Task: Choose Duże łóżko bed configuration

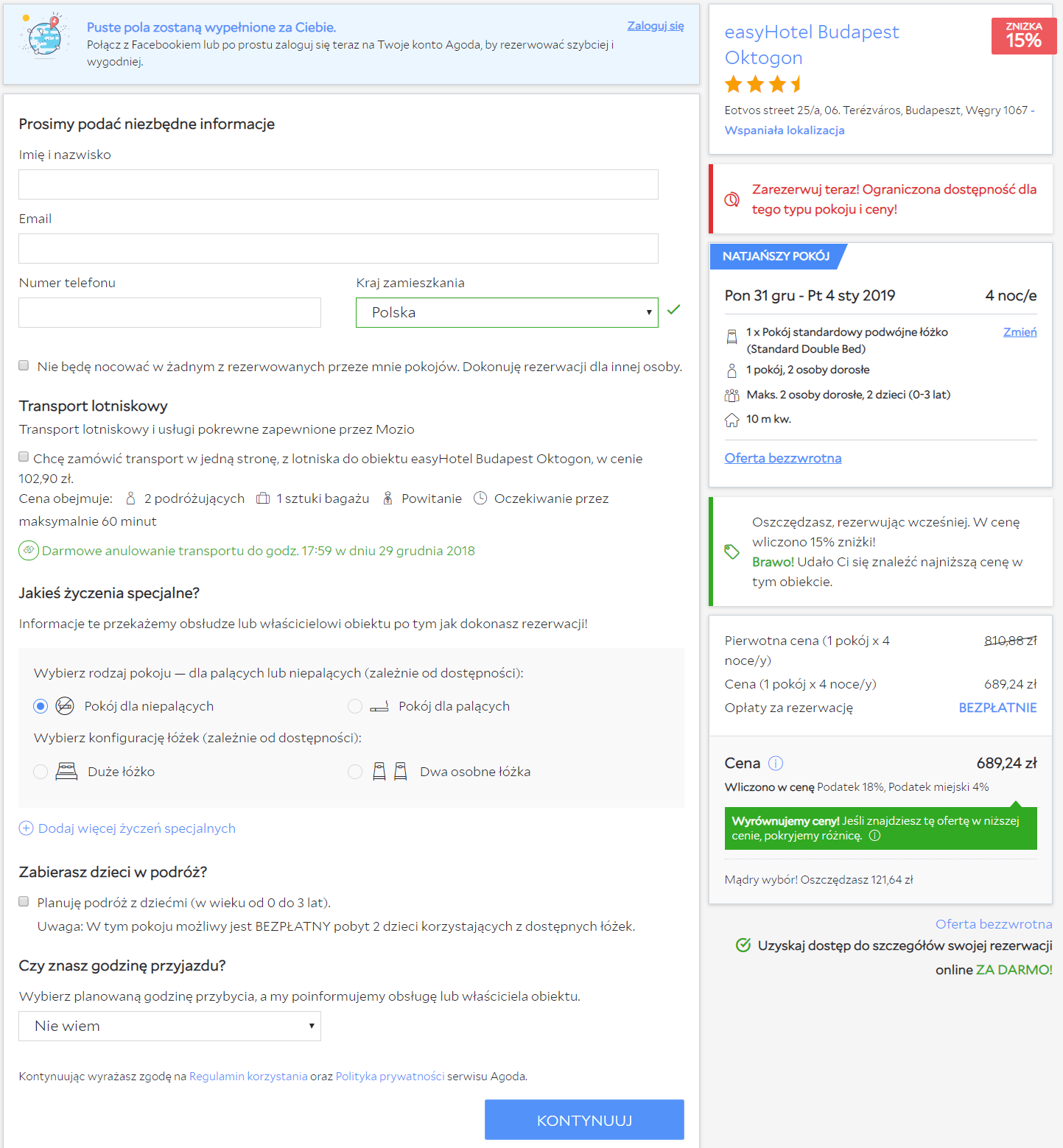Action: click(x=41, y=772)
